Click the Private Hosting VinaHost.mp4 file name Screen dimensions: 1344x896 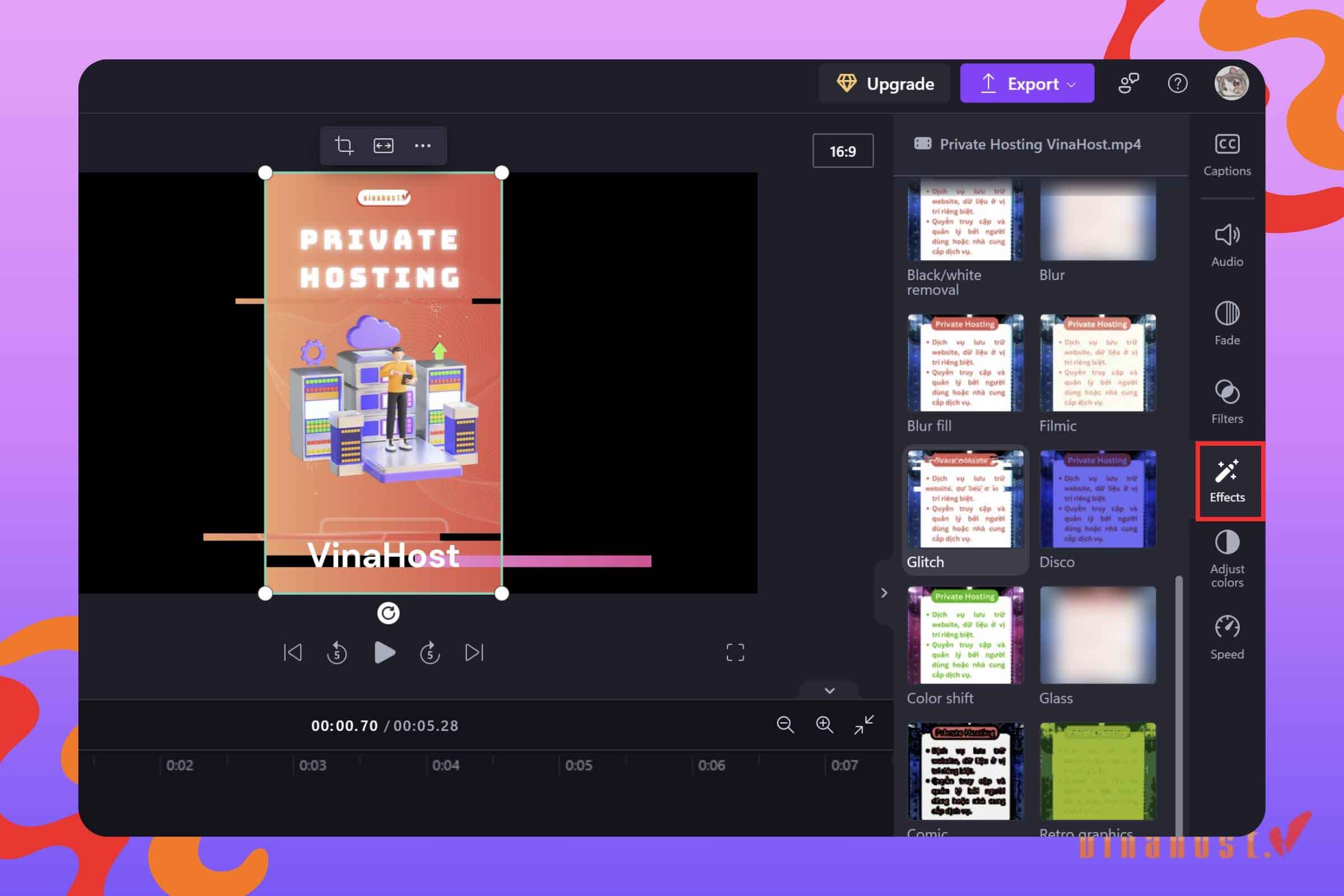[1040, 144]
